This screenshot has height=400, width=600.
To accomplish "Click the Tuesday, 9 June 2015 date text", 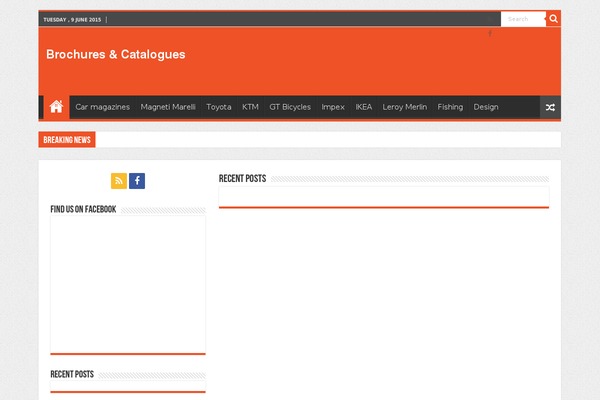I will (72, 20).
